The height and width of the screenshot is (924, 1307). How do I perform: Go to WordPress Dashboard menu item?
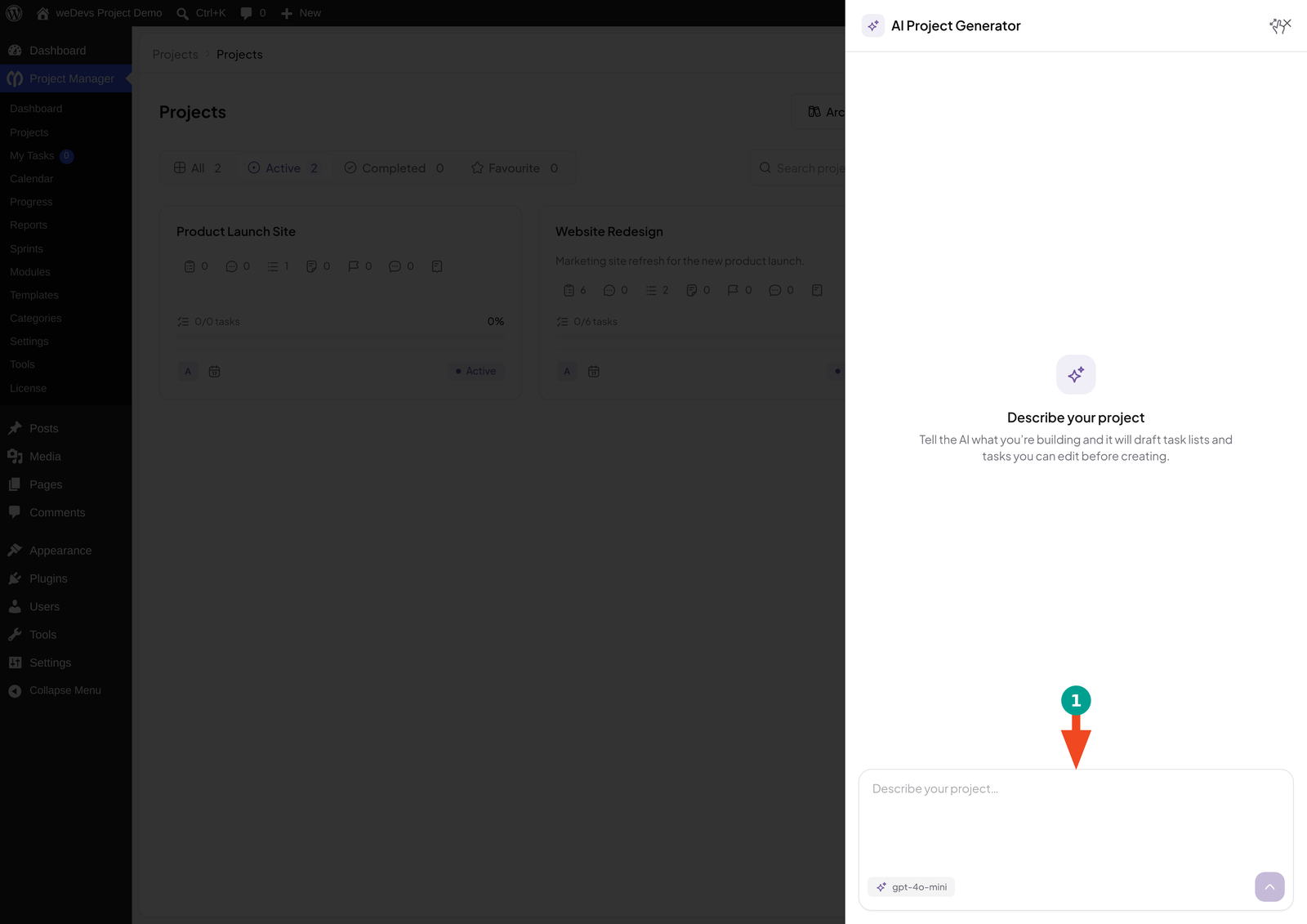pos(65,51)
